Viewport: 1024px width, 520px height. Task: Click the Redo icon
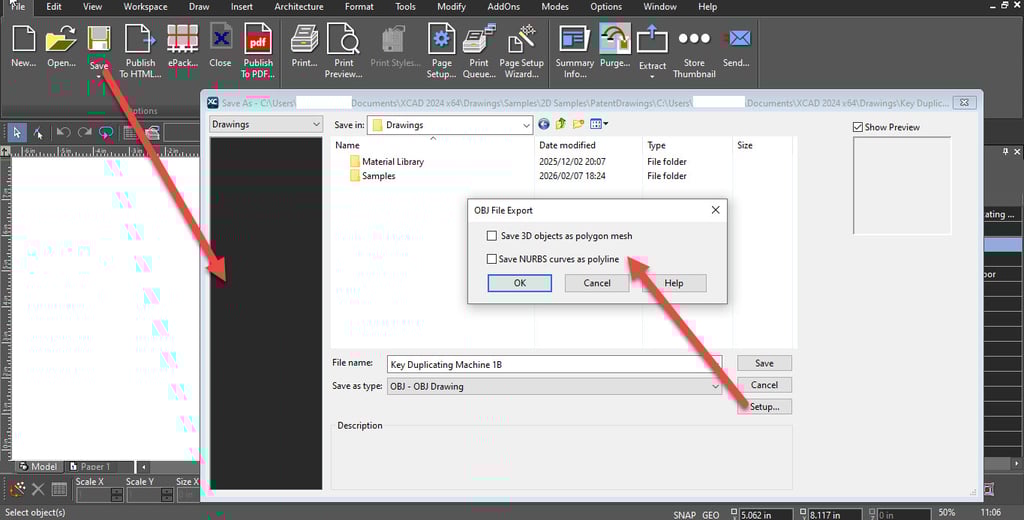click(x=84, y=133)
